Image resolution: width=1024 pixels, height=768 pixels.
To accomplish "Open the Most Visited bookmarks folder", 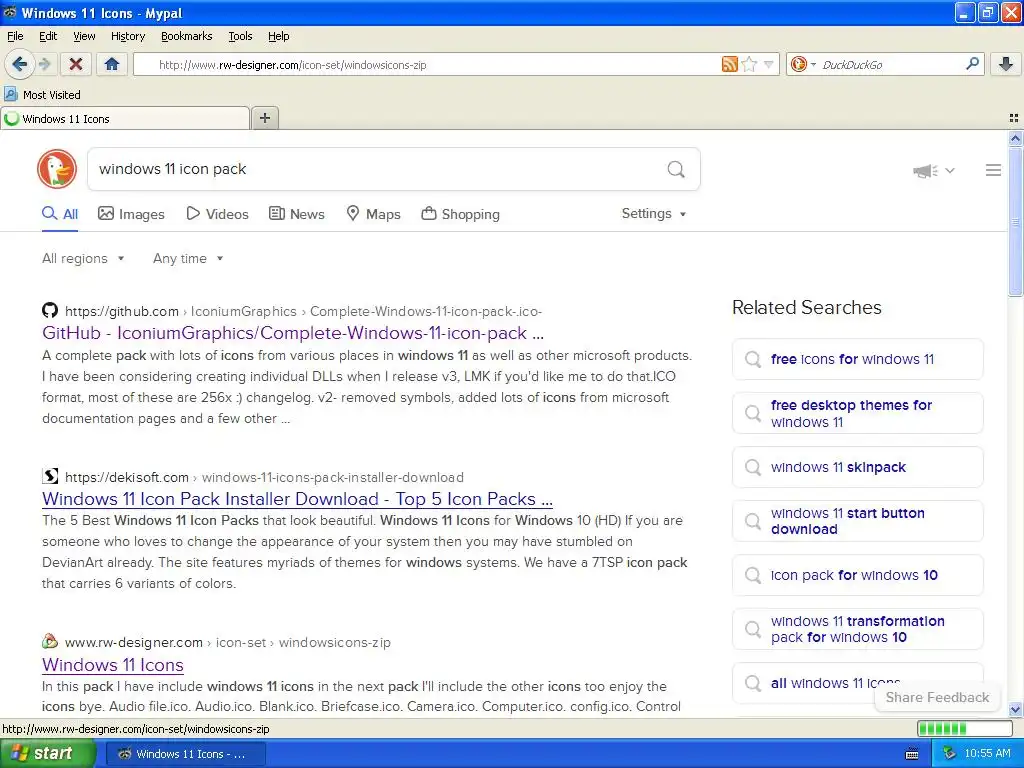I will (43, 95).
